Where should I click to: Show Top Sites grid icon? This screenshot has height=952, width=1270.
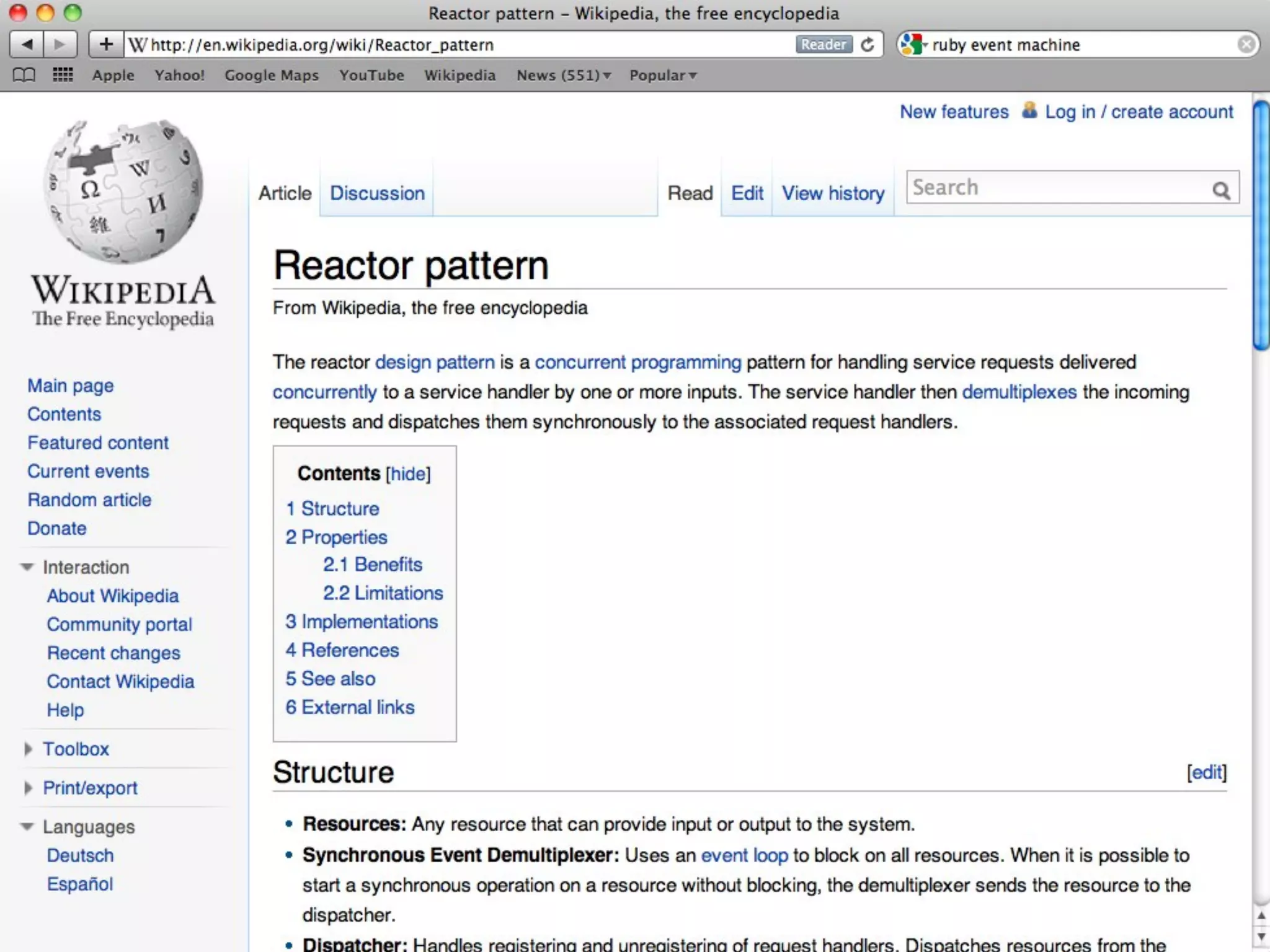click(x=63, y=76)
